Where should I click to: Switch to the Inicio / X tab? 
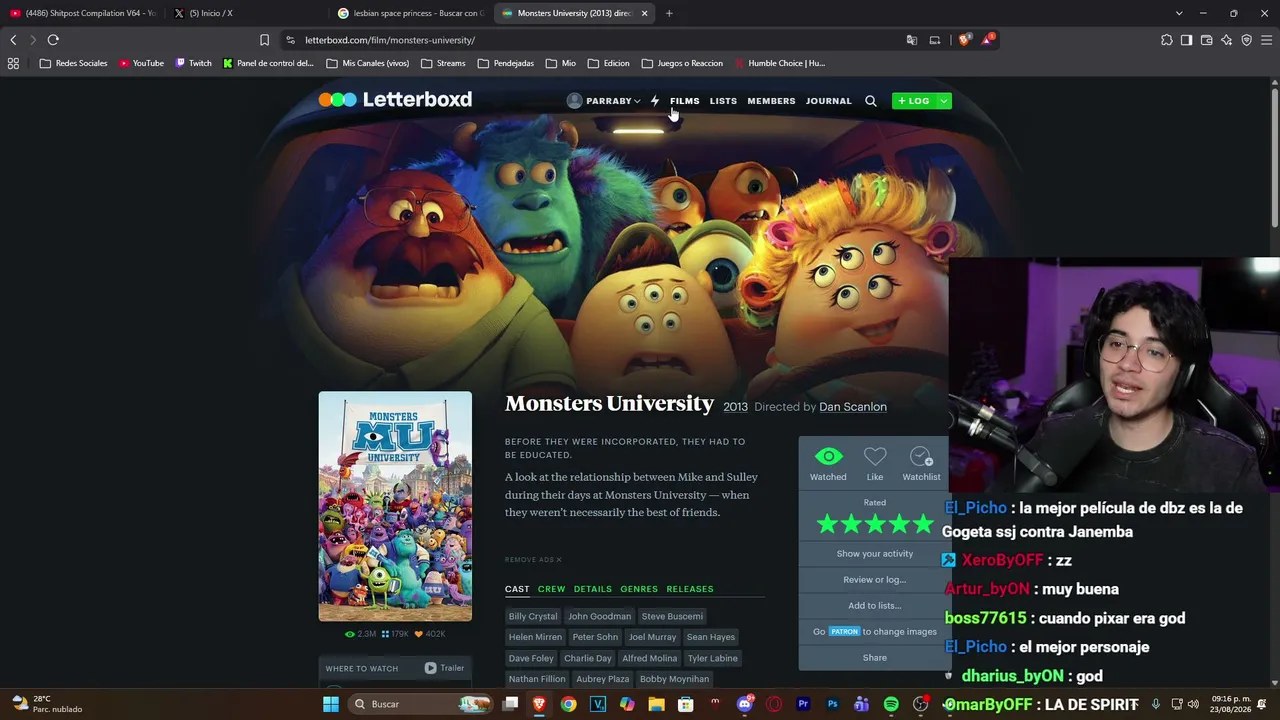tap(245, 13)
